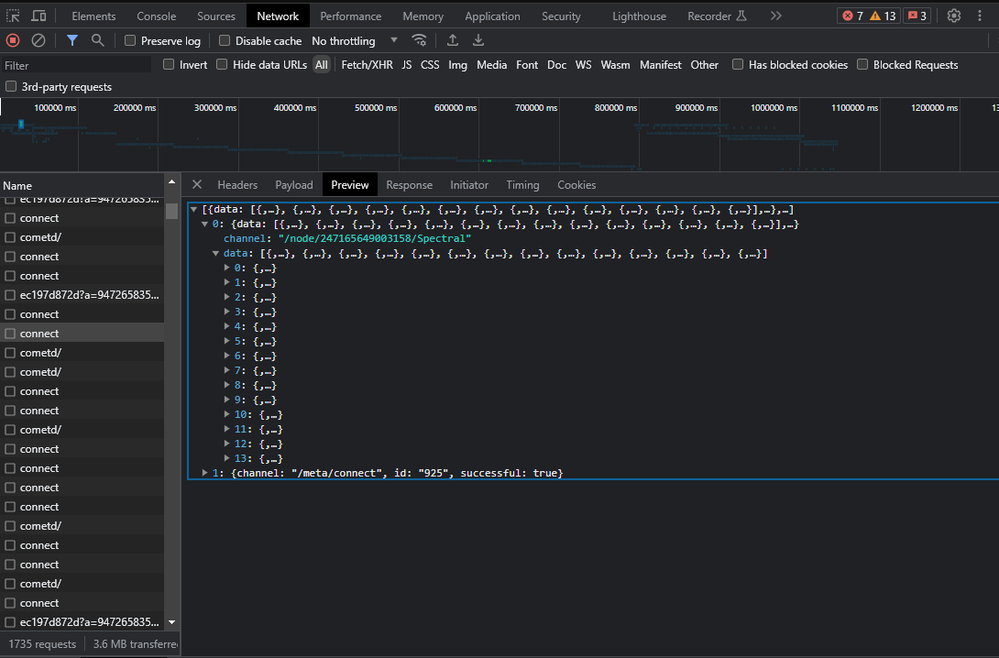The width and height of the screenshot is (999, 658).
Task: Filter requests by Fetch/XHR
Action: click(367, 65)
